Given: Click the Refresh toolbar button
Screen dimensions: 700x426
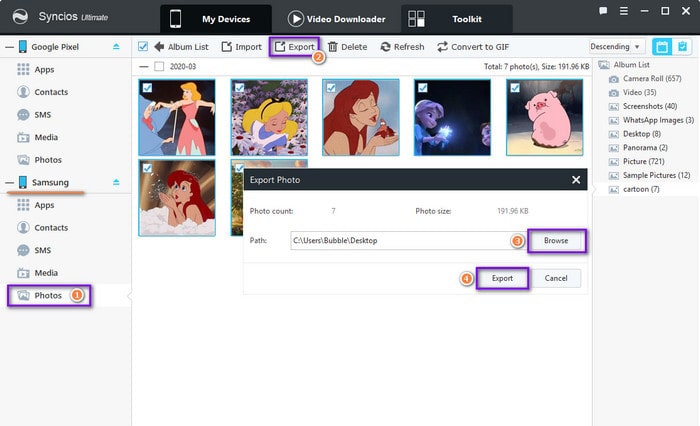Looking at the screenshot, I should tap(402, 47).
